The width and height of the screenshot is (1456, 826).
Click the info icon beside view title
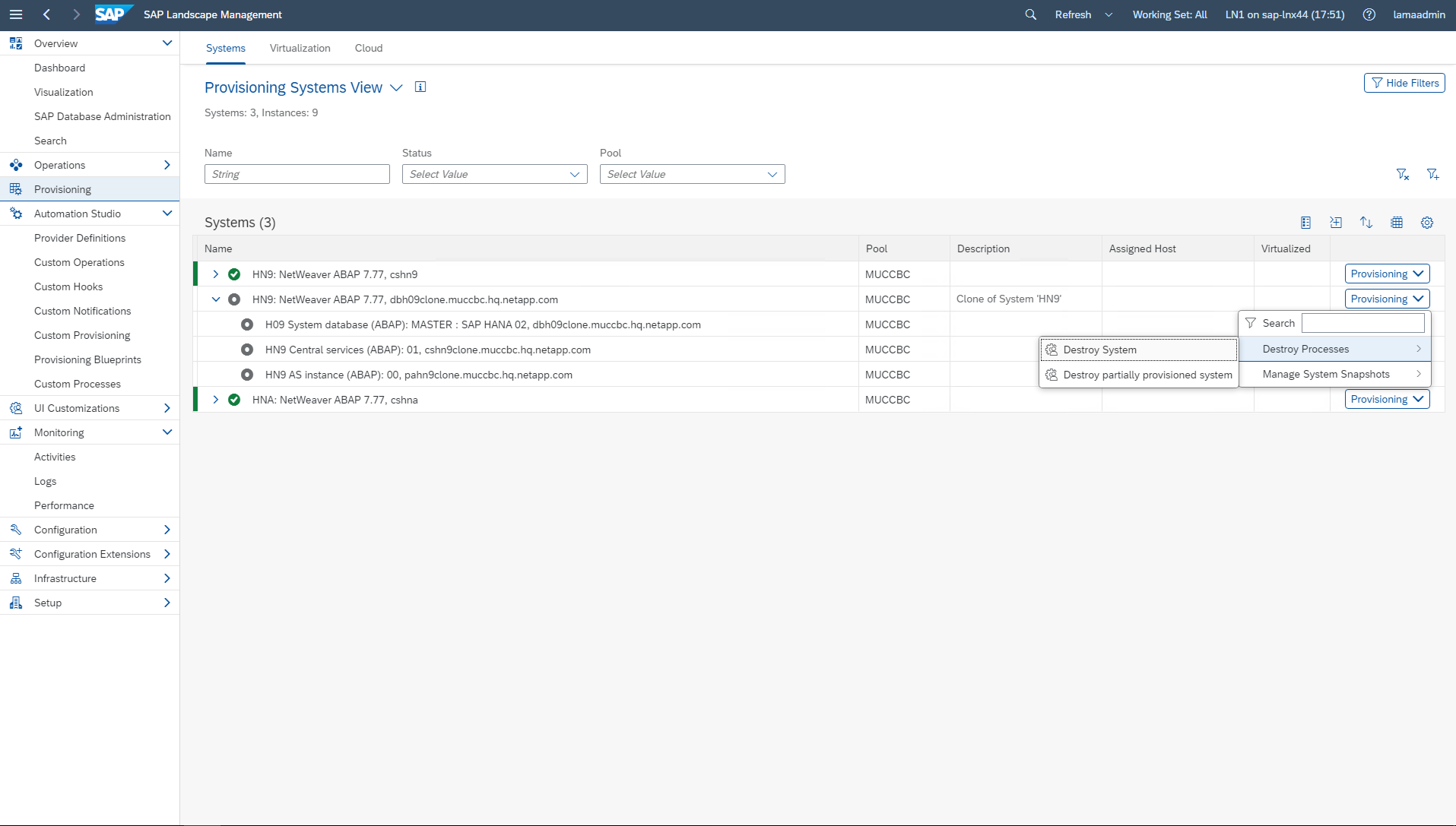tap(420, 87)
